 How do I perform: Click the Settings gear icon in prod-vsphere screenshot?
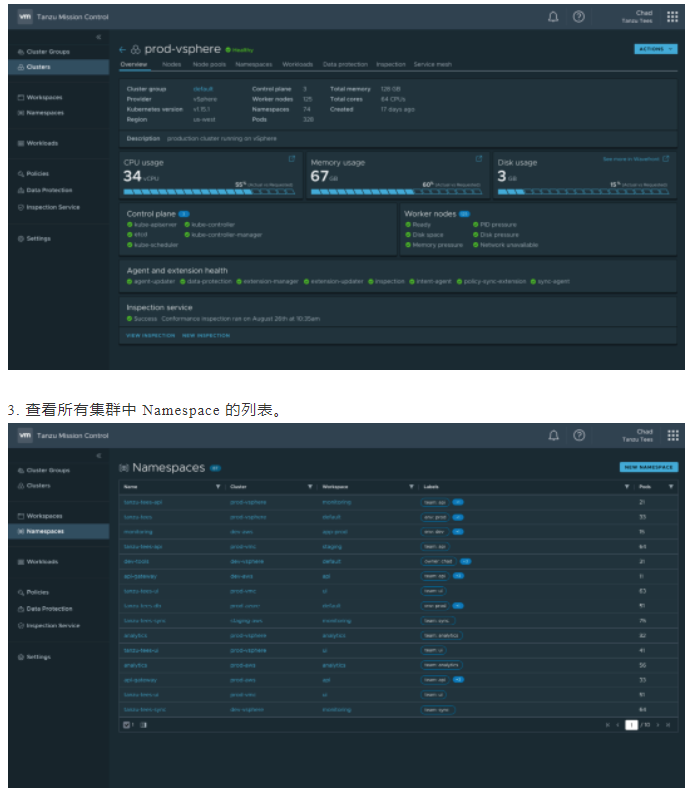click(21, 239)
